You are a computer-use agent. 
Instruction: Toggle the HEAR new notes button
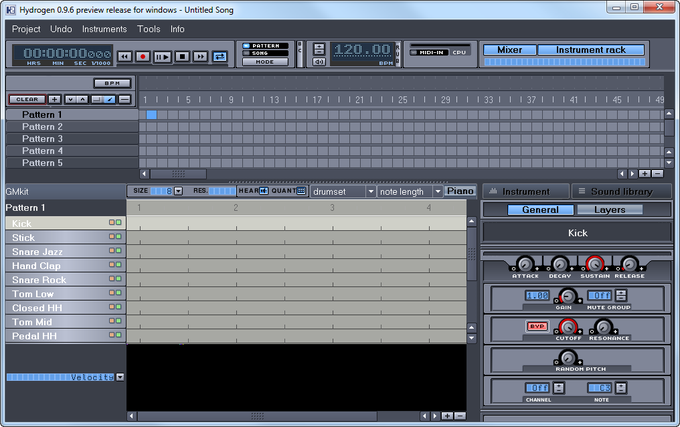264,191
